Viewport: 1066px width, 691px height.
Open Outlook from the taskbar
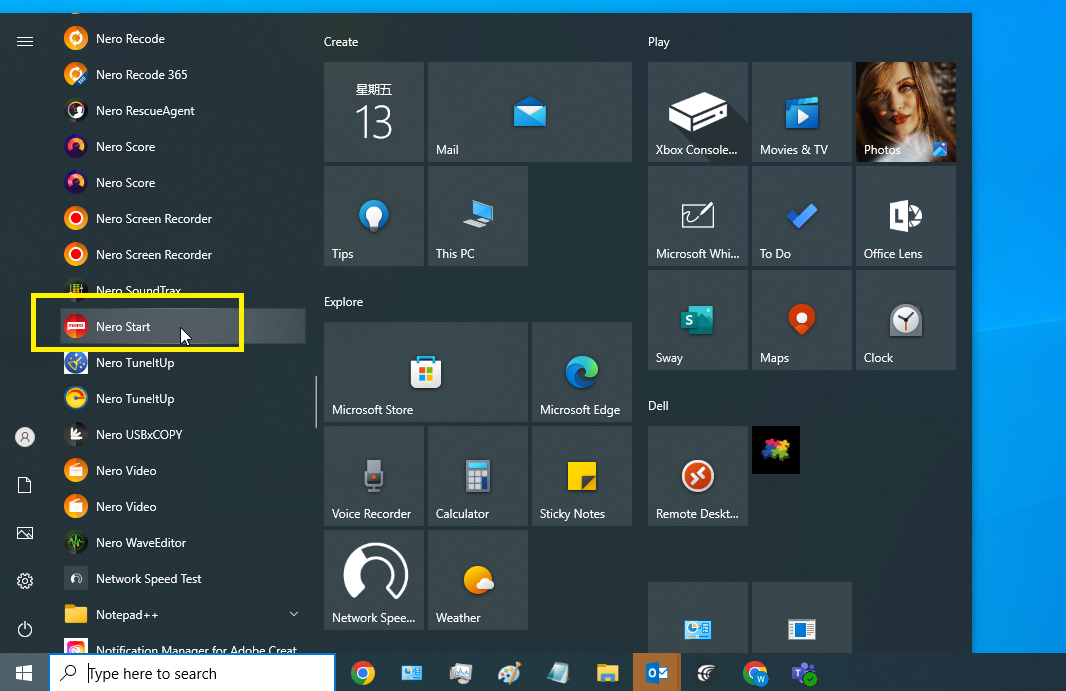tap(657, 673)
